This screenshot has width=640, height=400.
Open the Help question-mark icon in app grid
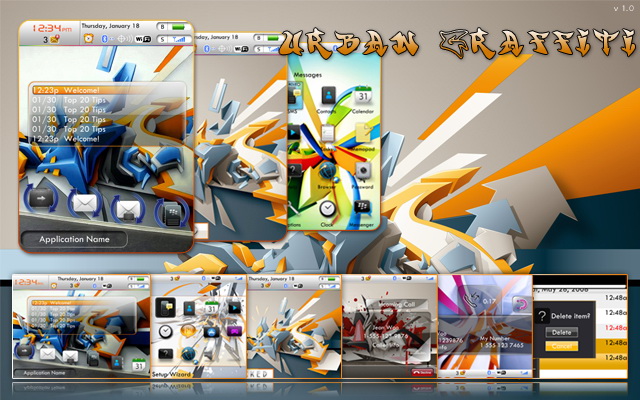tap(294, 171)
